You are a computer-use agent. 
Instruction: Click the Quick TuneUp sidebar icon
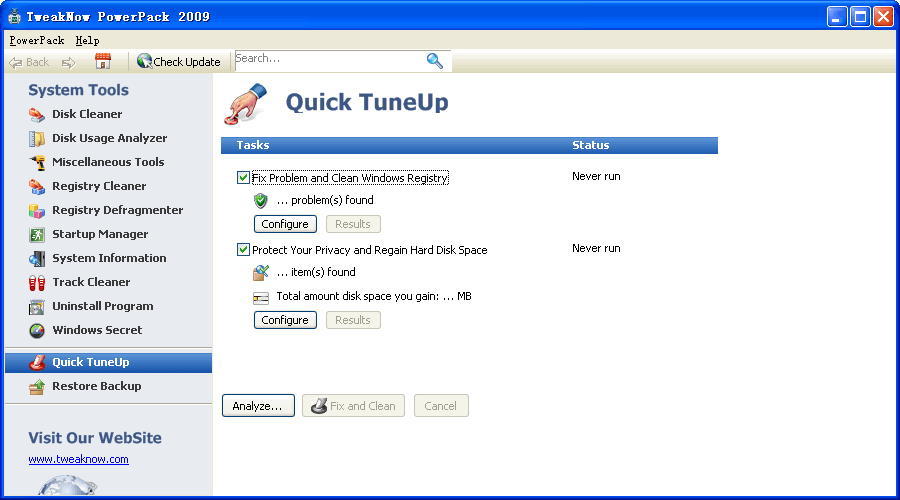37,363
